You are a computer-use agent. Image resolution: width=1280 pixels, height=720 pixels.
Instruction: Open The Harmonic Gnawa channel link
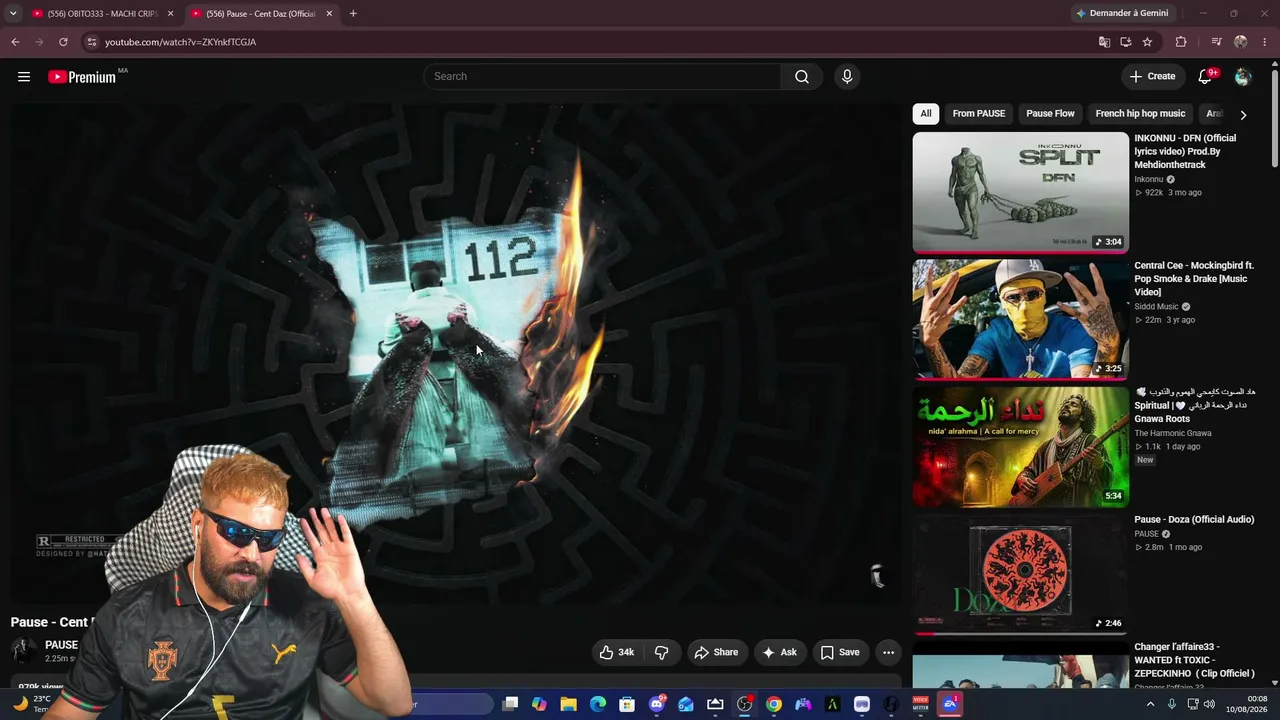pyautogui.click(x=1172, y=433)
